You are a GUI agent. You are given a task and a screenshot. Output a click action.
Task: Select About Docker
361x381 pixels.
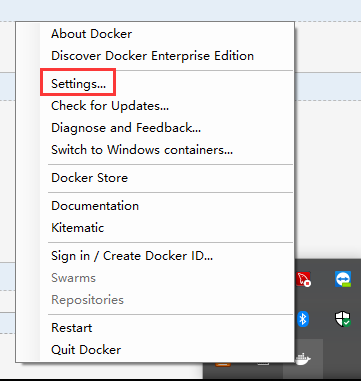click(91, 34)
